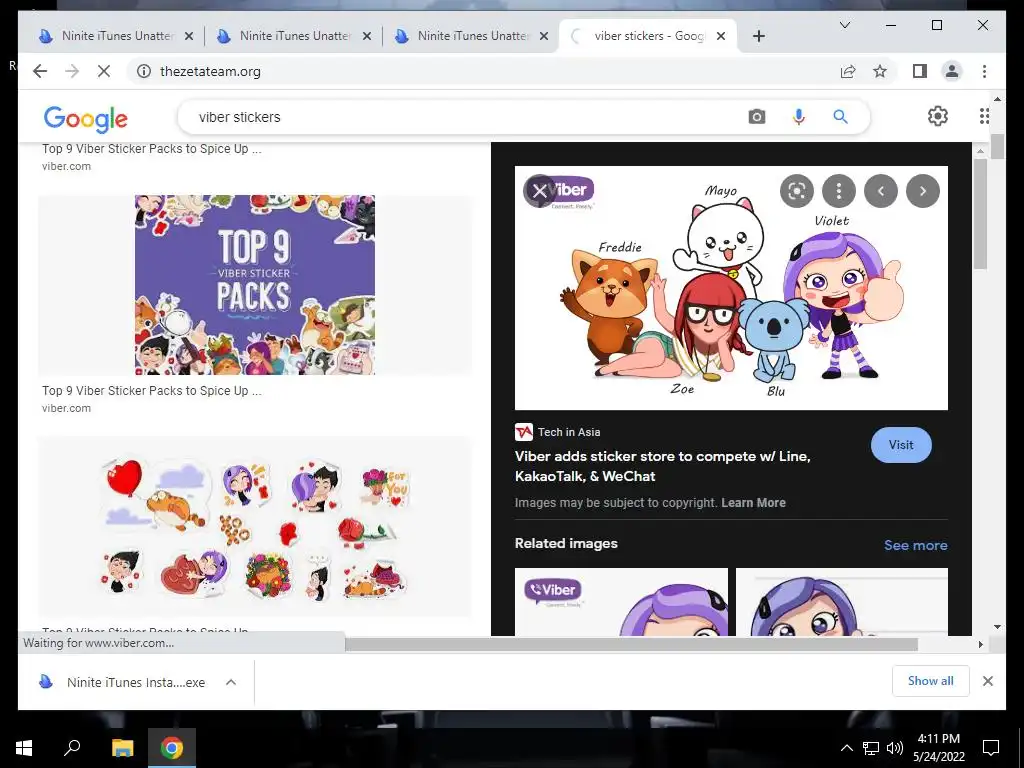Open Top 9 Viber Sticker Packs thumbnail
Screen dimensions: 1024x768
pyautogui.click(x=255, y=285)
